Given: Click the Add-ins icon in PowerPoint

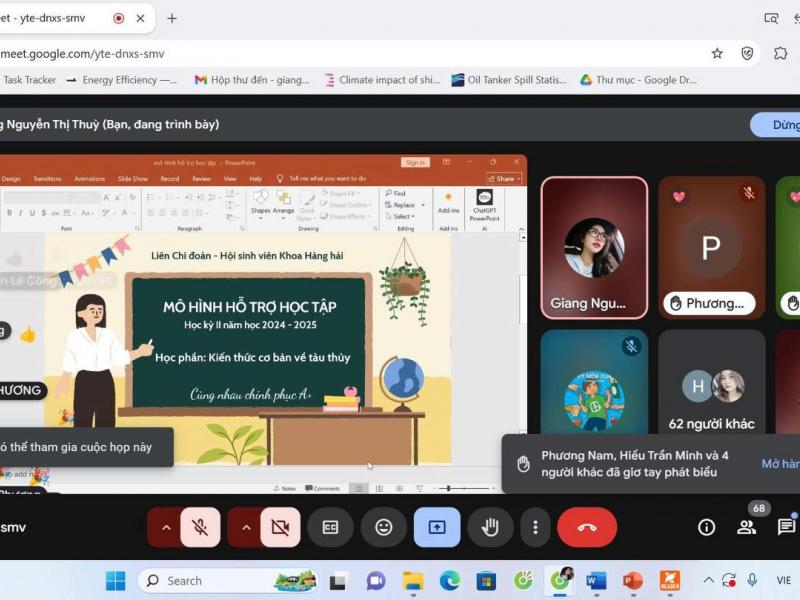Looking at the screenshot, I should pyautogui.click(x=448, y=203).
